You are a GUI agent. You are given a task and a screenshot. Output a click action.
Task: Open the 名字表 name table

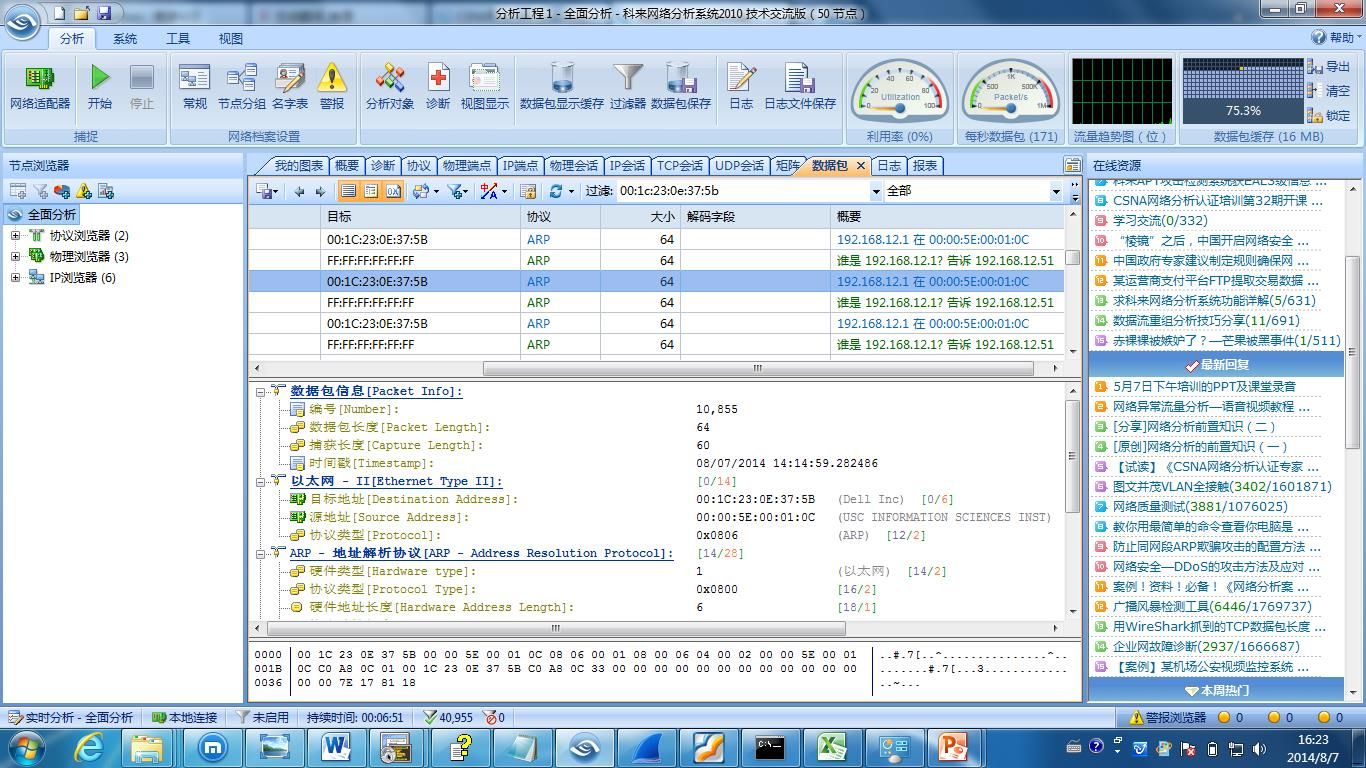pos(290,86)
